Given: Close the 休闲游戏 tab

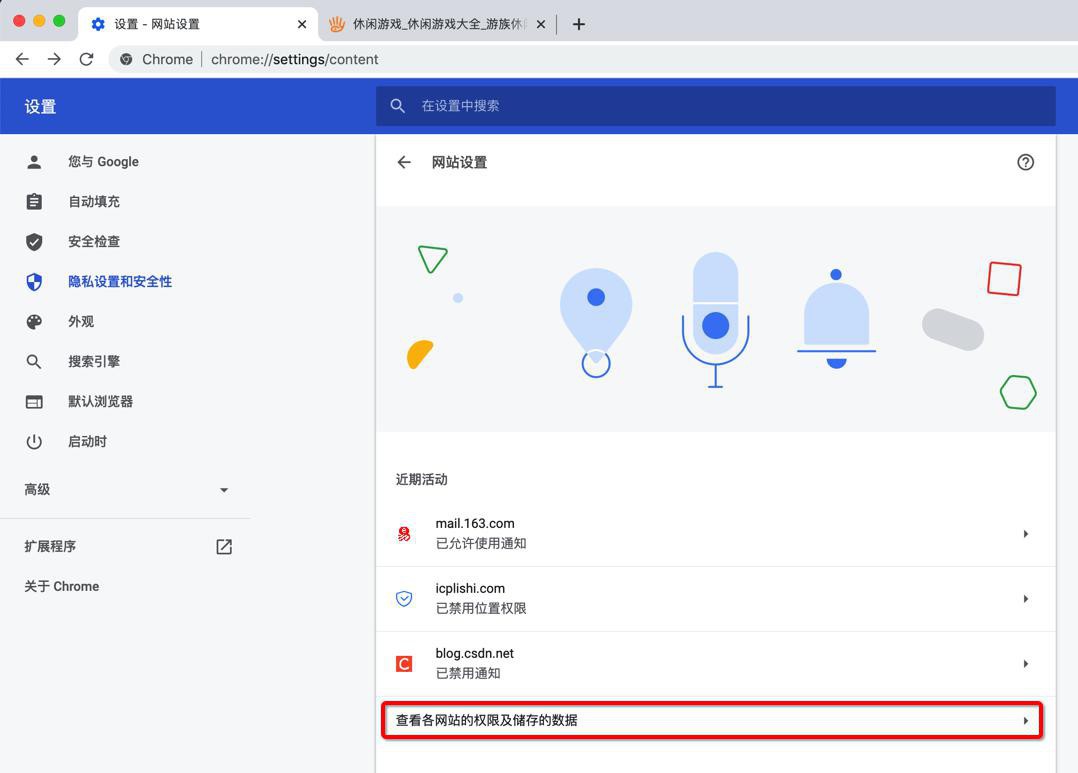Looking at the screenshot, I should click(541, 24).
